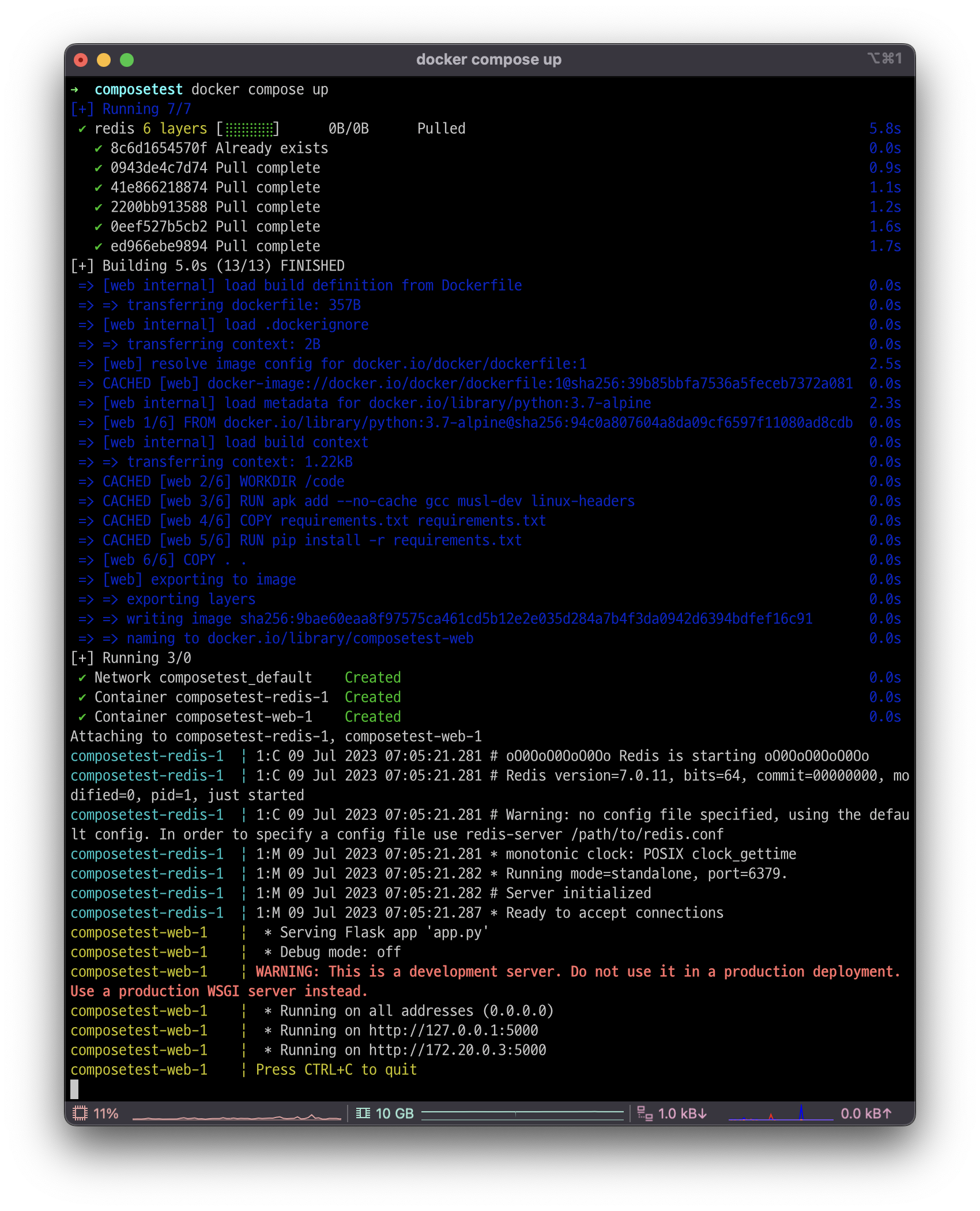Click the network activity graph
The image size is (980, 1211).
tap(781, 1113)
